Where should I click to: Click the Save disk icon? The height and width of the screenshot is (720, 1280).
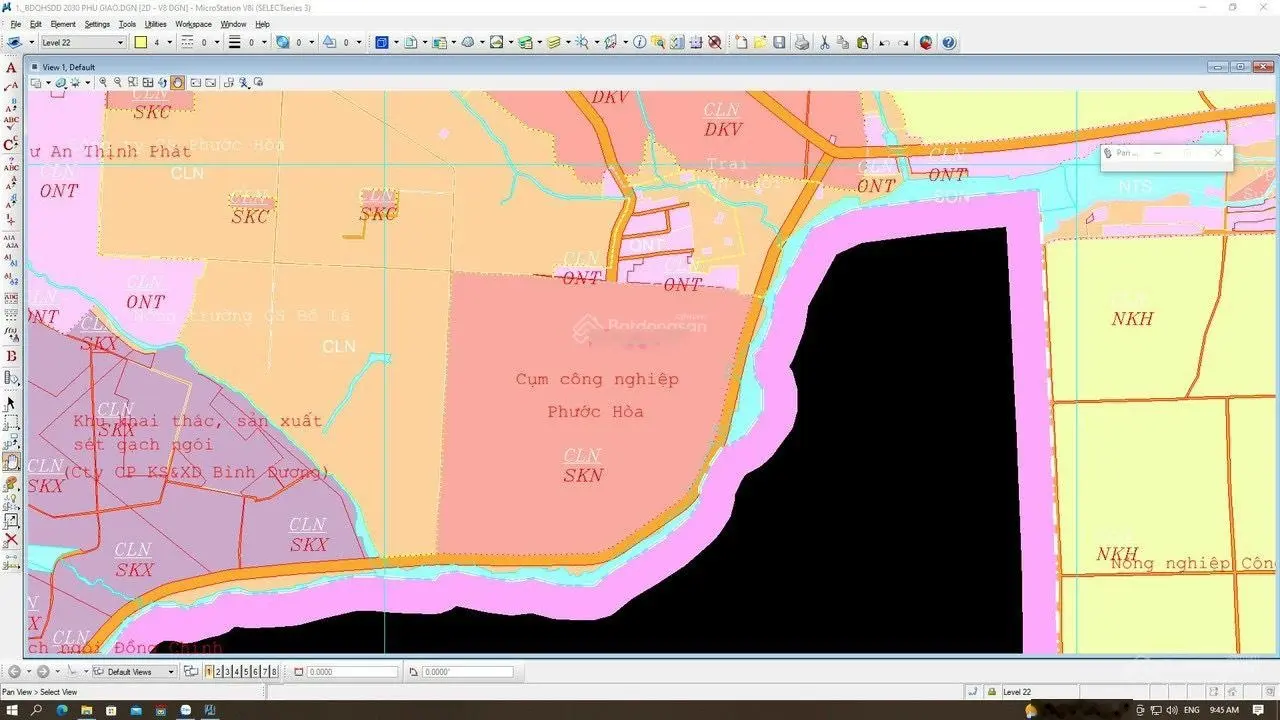click(x=779, y=43)
